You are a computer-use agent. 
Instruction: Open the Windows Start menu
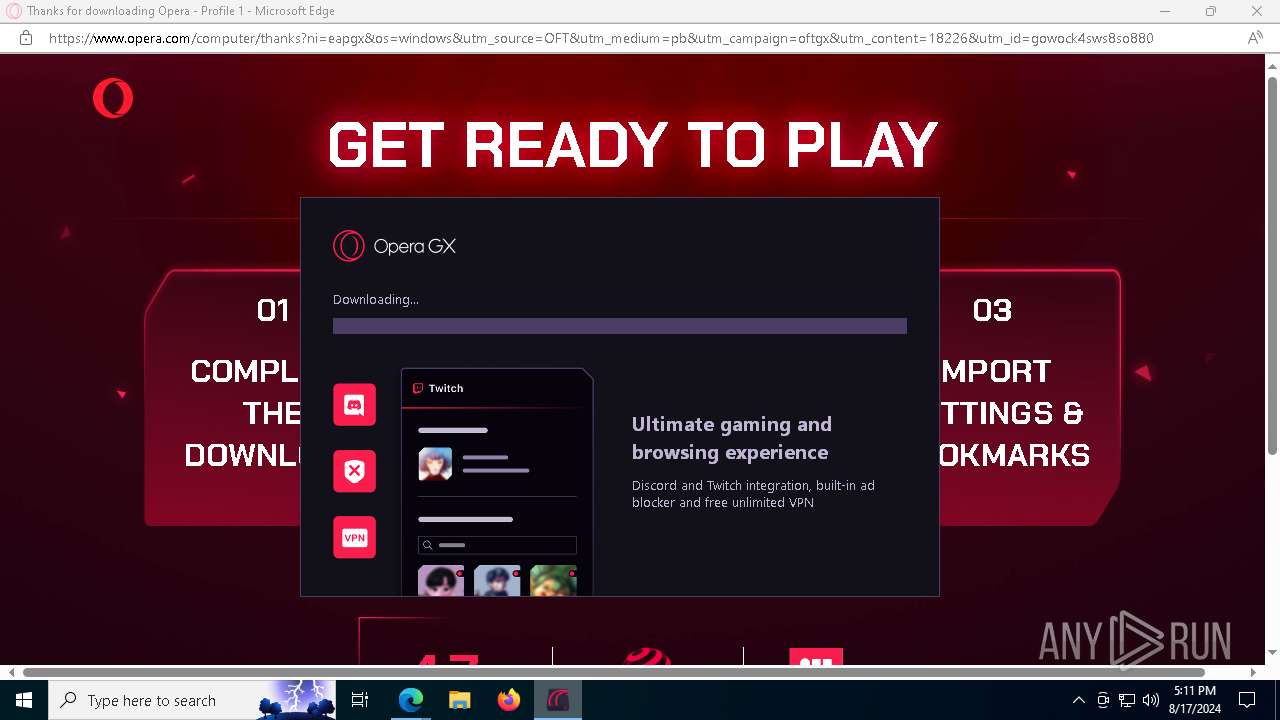[24, 700]
